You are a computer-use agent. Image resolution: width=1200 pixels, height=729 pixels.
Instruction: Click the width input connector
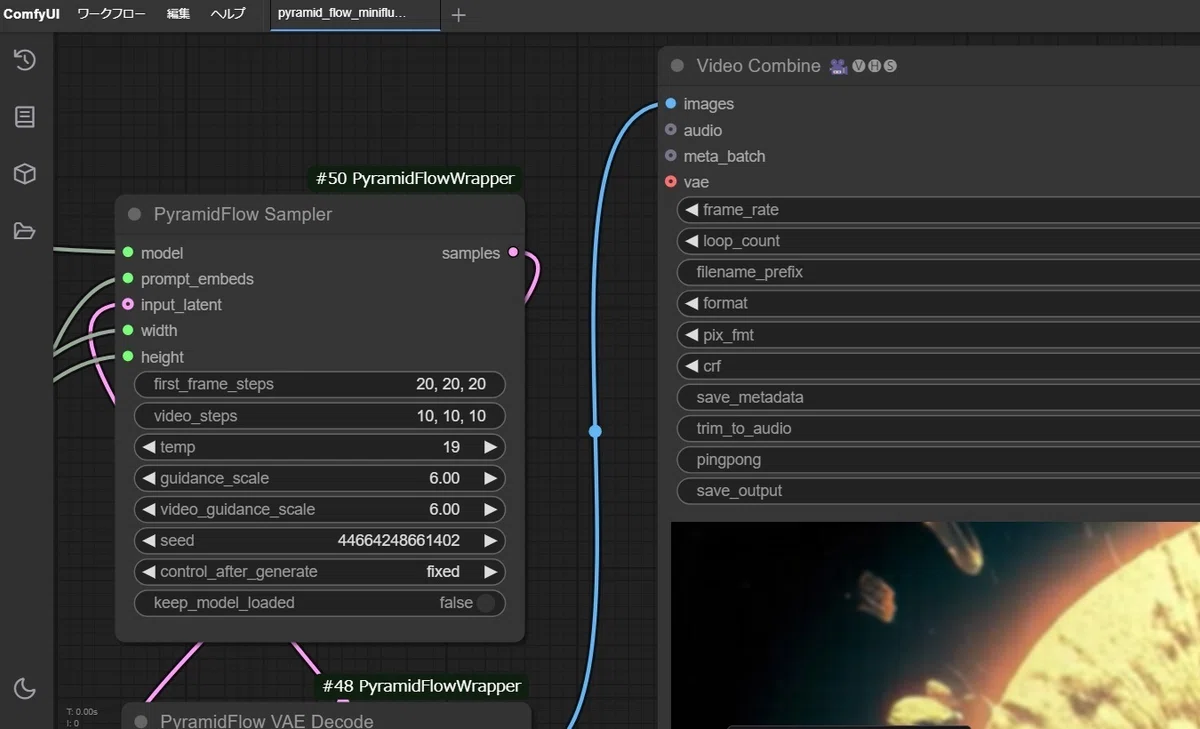coord(128,330)
